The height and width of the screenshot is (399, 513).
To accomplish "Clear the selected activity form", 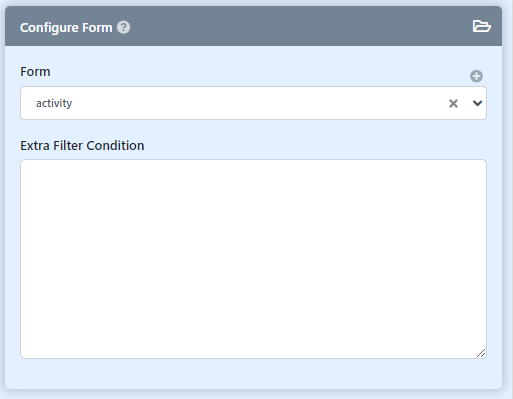I will click(453, 103).
